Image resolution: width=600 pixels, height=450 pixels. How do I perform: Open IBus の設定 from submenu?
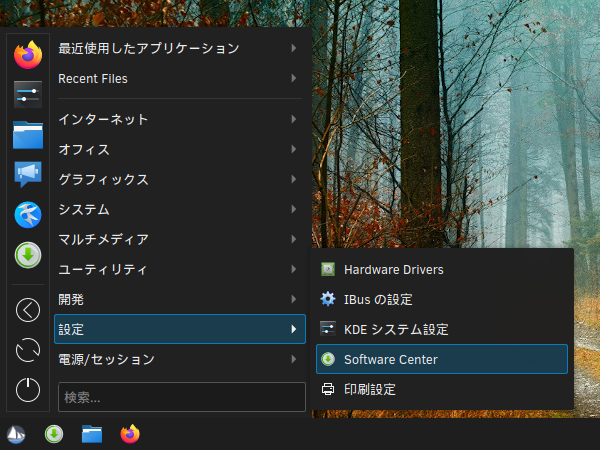tap(442, 299)
